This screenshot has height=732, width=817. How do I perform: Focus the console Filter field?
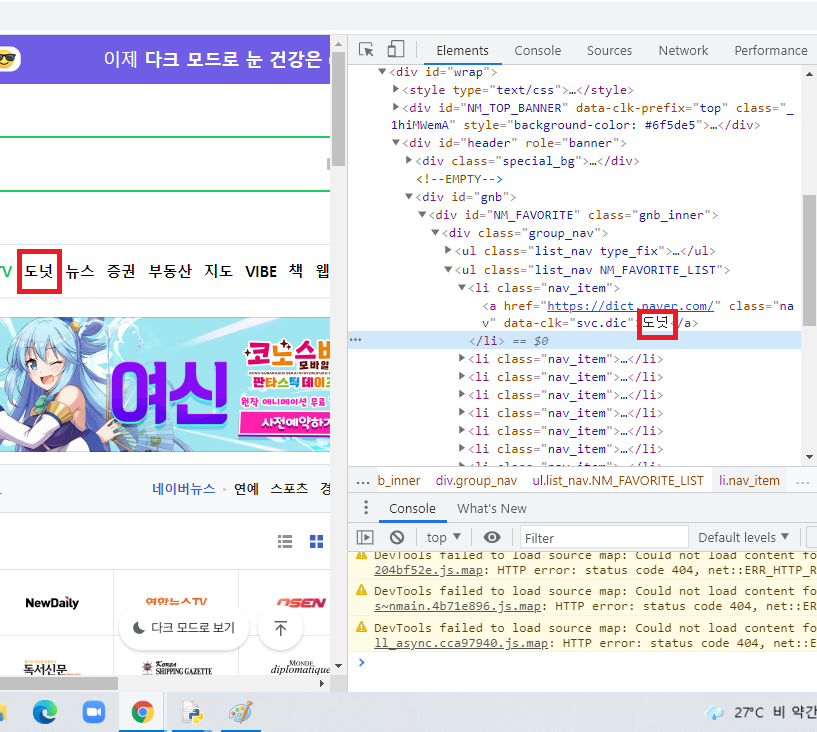tap(604, 537)
